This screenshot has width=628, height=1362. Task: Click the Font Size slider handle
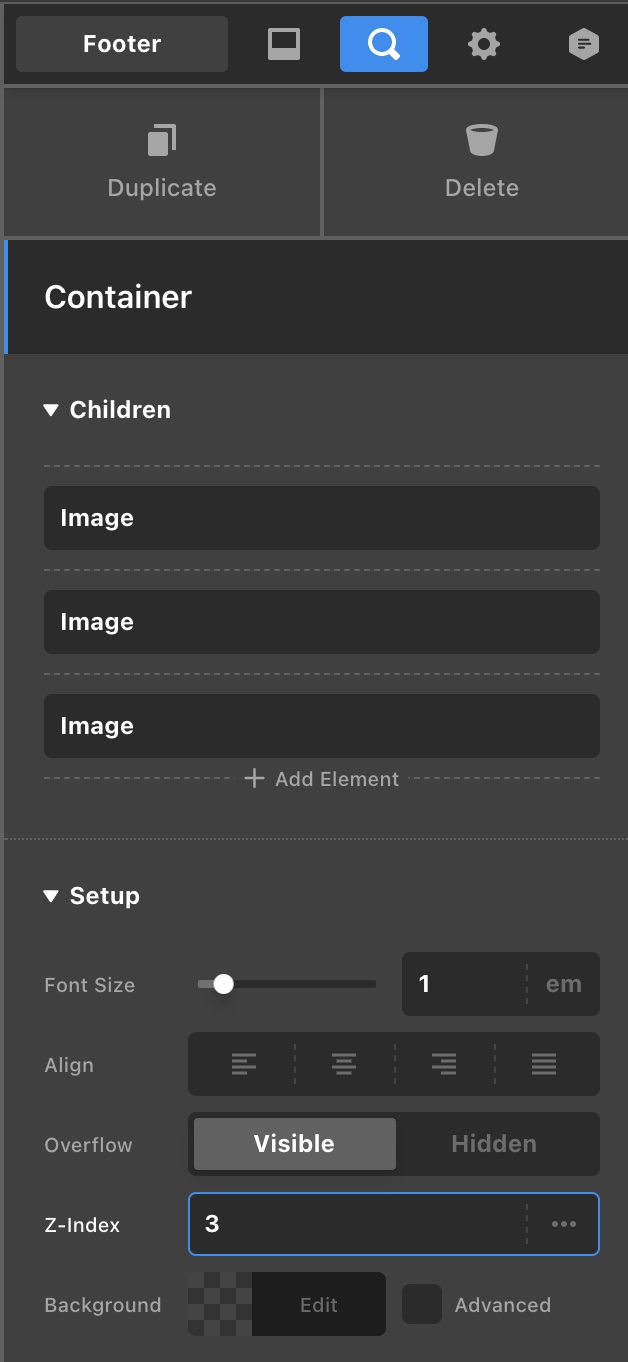pyautogui.click(x=224, y=984)
